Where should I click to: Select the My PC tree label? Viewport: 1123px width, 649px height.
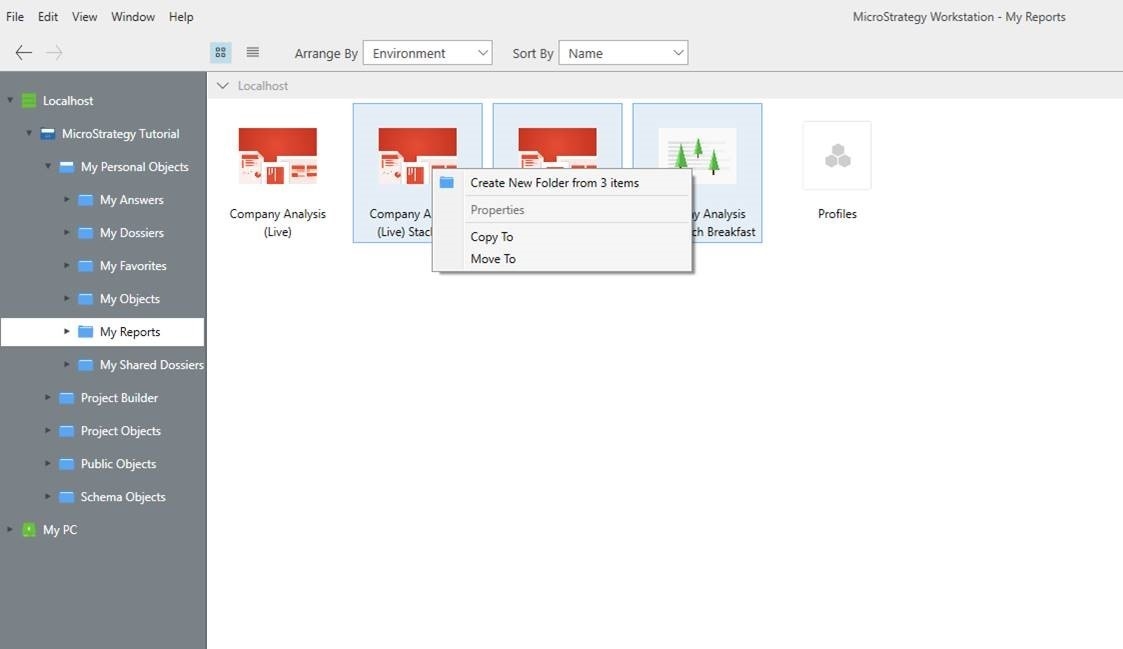[60, 530]
